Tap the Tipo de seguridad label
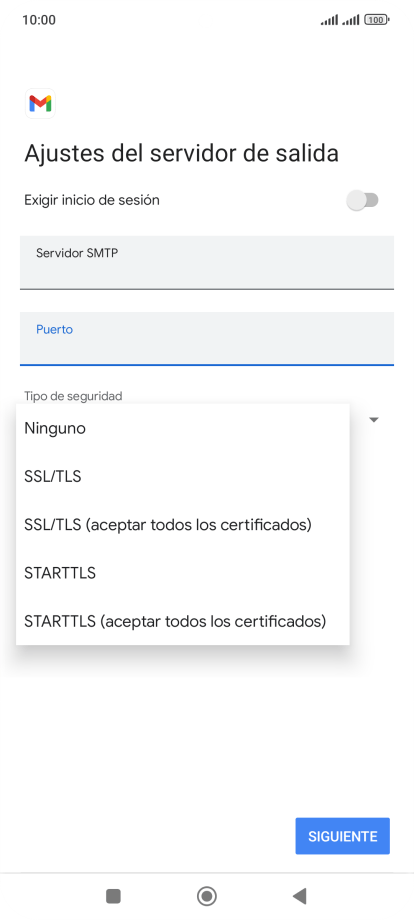The width and height of the screenshot is (414, 920). (73, 396)
